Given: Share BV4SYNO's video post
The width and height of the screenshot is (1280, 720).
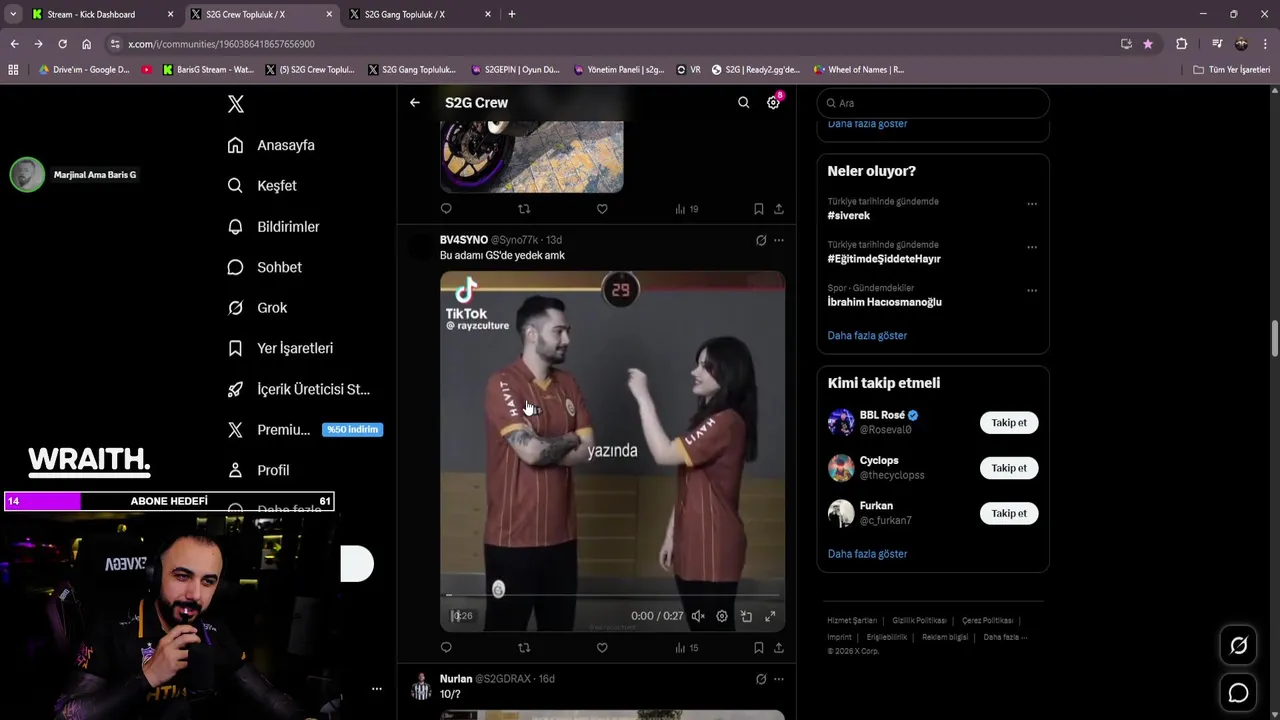Looking at the screenshot, I should point(779,648).
